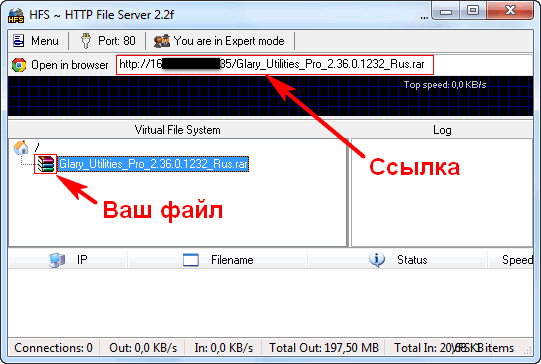This screenshot has width=541, height=364.
Task: Click Out: 0,0 KB/s status entry
Action: click(x=143, y=347)
